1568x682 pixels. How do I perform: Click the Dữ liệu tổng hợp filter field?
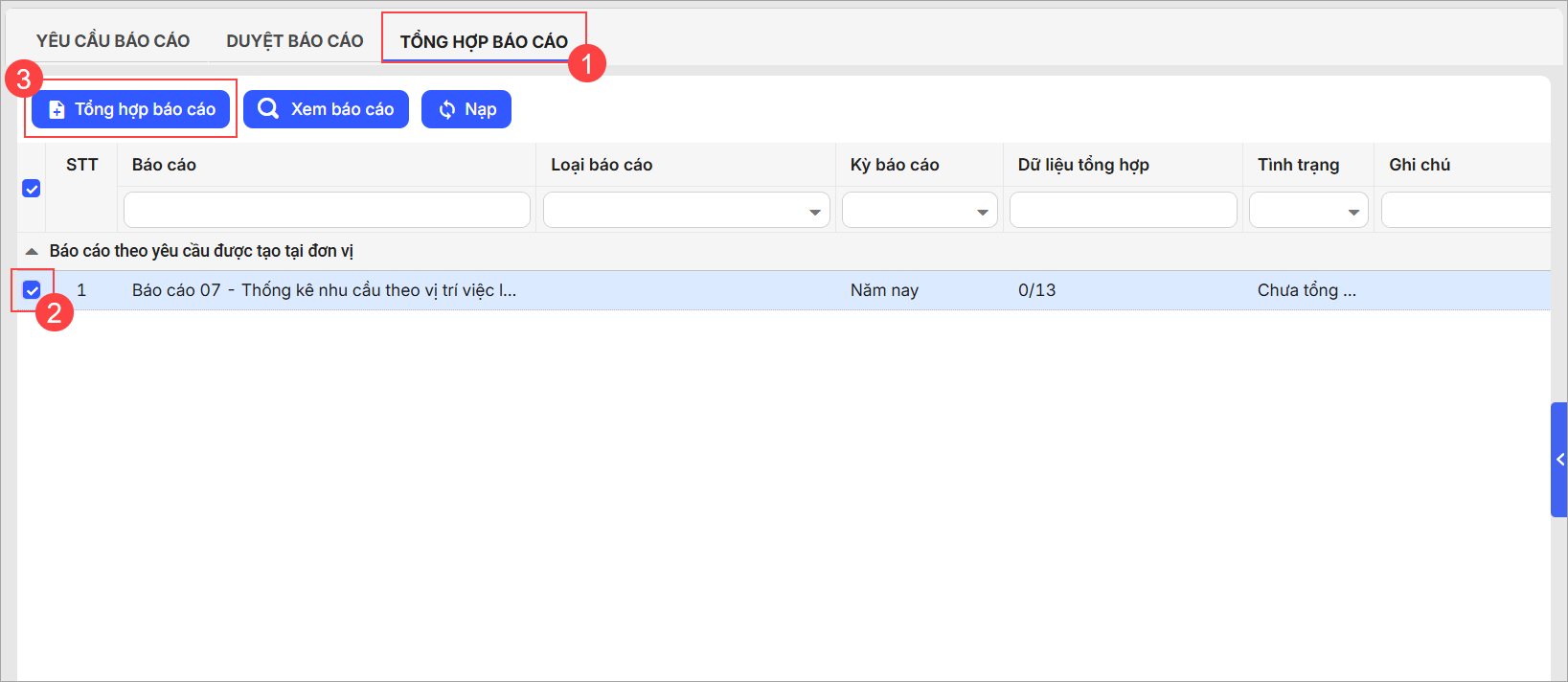click(1123, 210)
